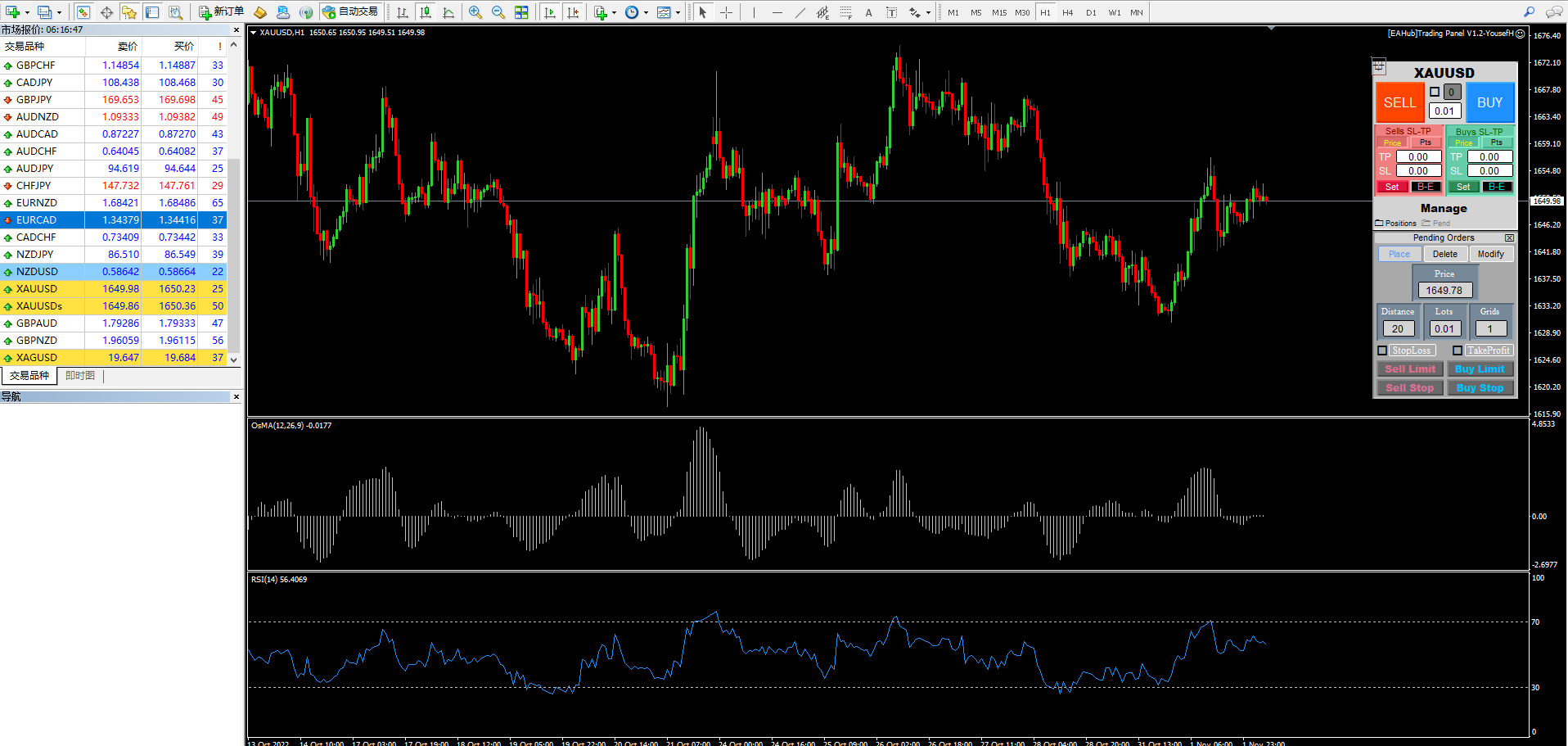Open the Profiles icon in toolbar
This screenshot has height=746, width=1568.
(x=44, y=12)
